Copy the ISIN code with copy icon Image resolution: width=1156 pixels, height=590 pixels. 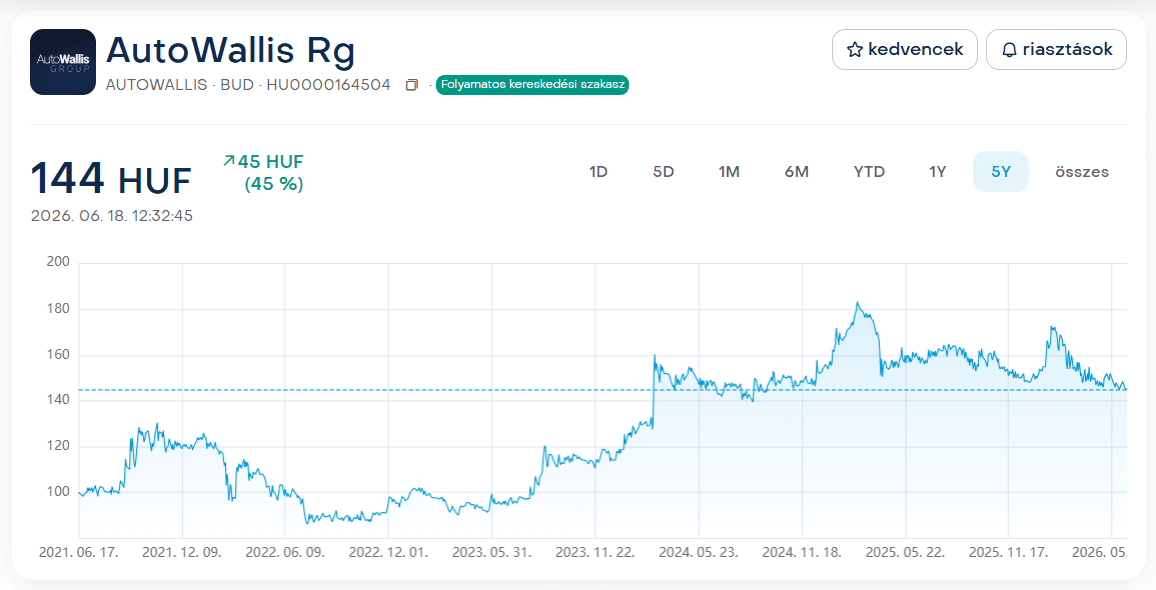[x=412, y=85]
